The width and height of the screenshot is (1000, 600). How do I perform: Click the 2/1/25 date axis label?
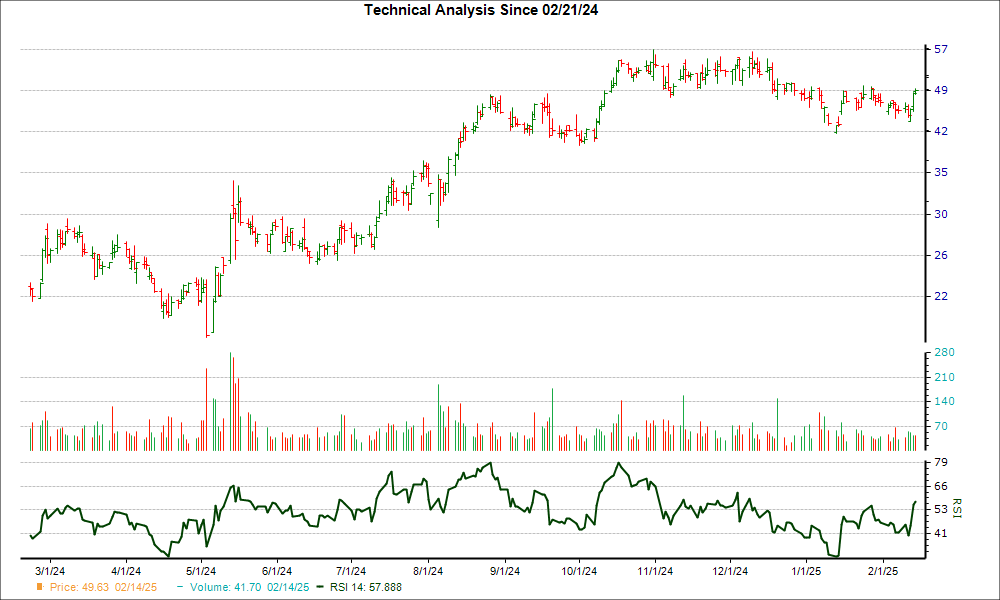[x=883, y=571]
